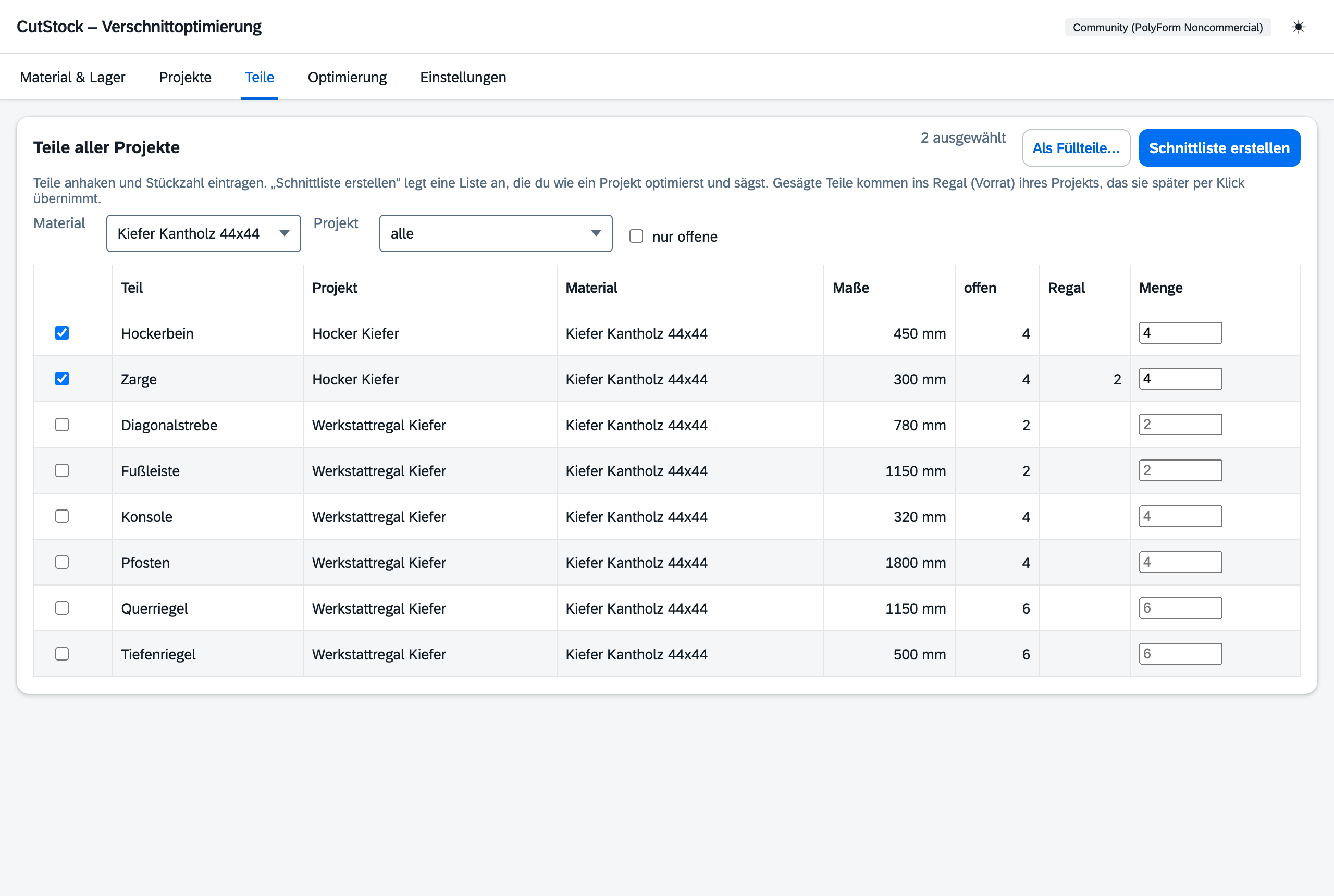
Task: Click the Menge input in Querriegel row
Action: click(x=1180, y=608)
